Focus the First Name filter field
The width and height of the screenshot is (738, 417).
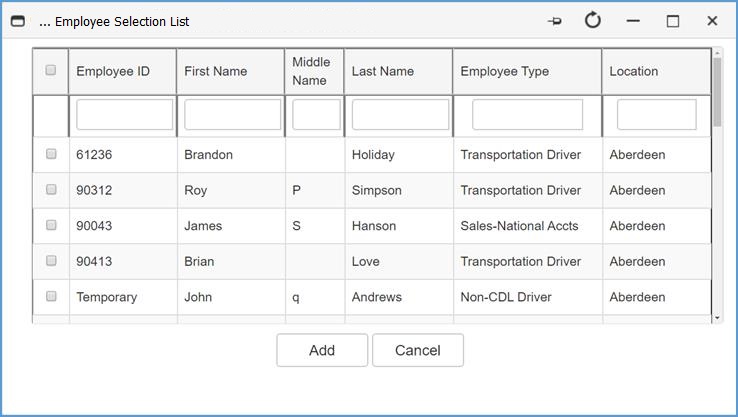[232, 115]
